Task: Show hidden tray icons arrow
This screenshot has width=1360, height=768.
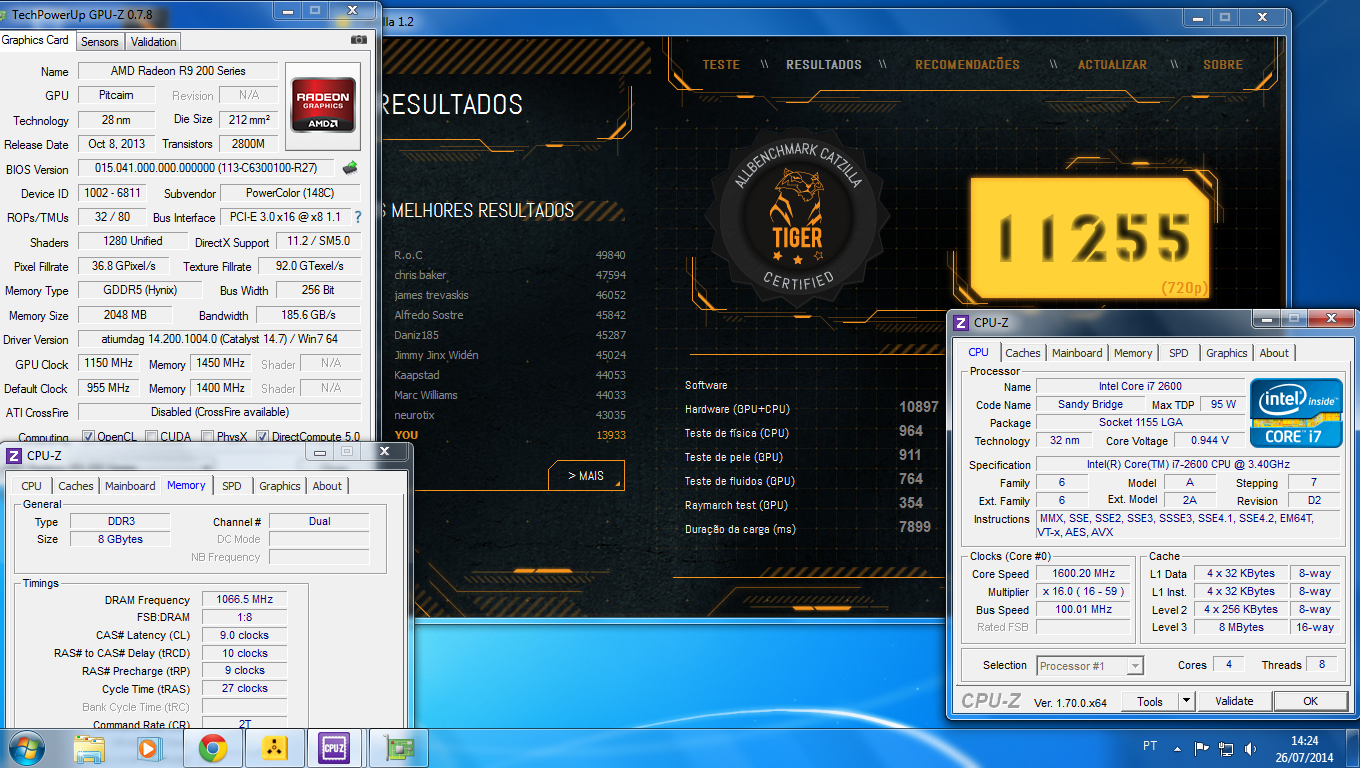Action: [1176, 748]
